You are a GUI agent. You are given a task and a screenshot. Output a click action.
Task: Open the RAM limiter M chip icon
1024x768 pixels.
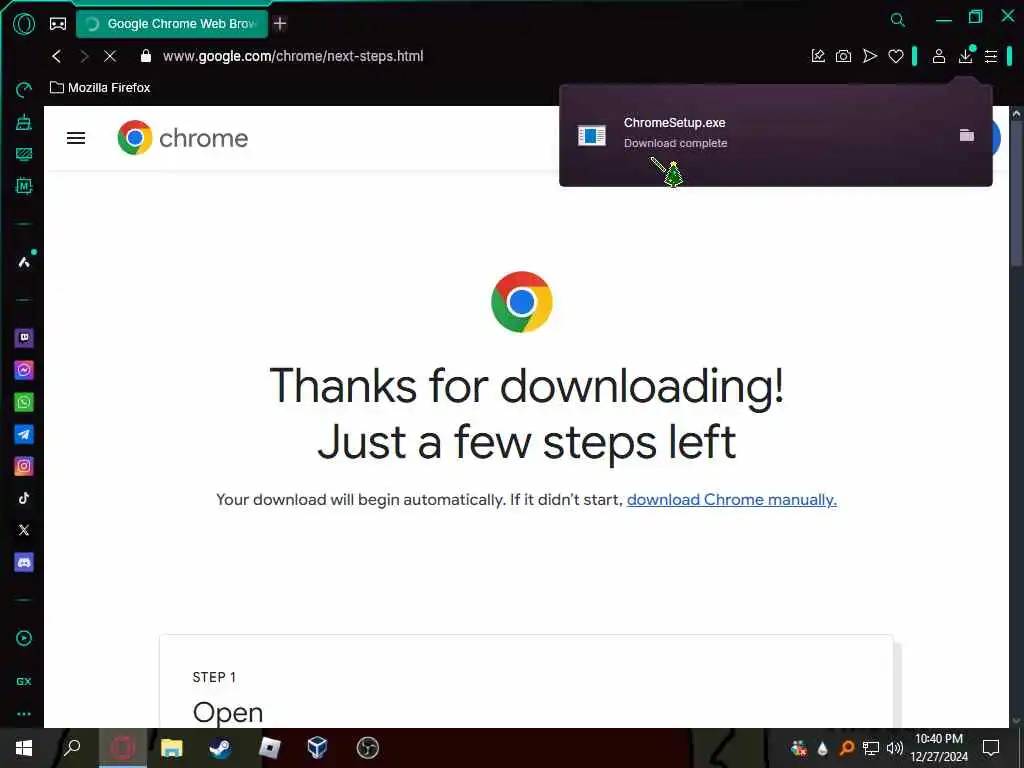pyautogui.click(x=24, y=186)
